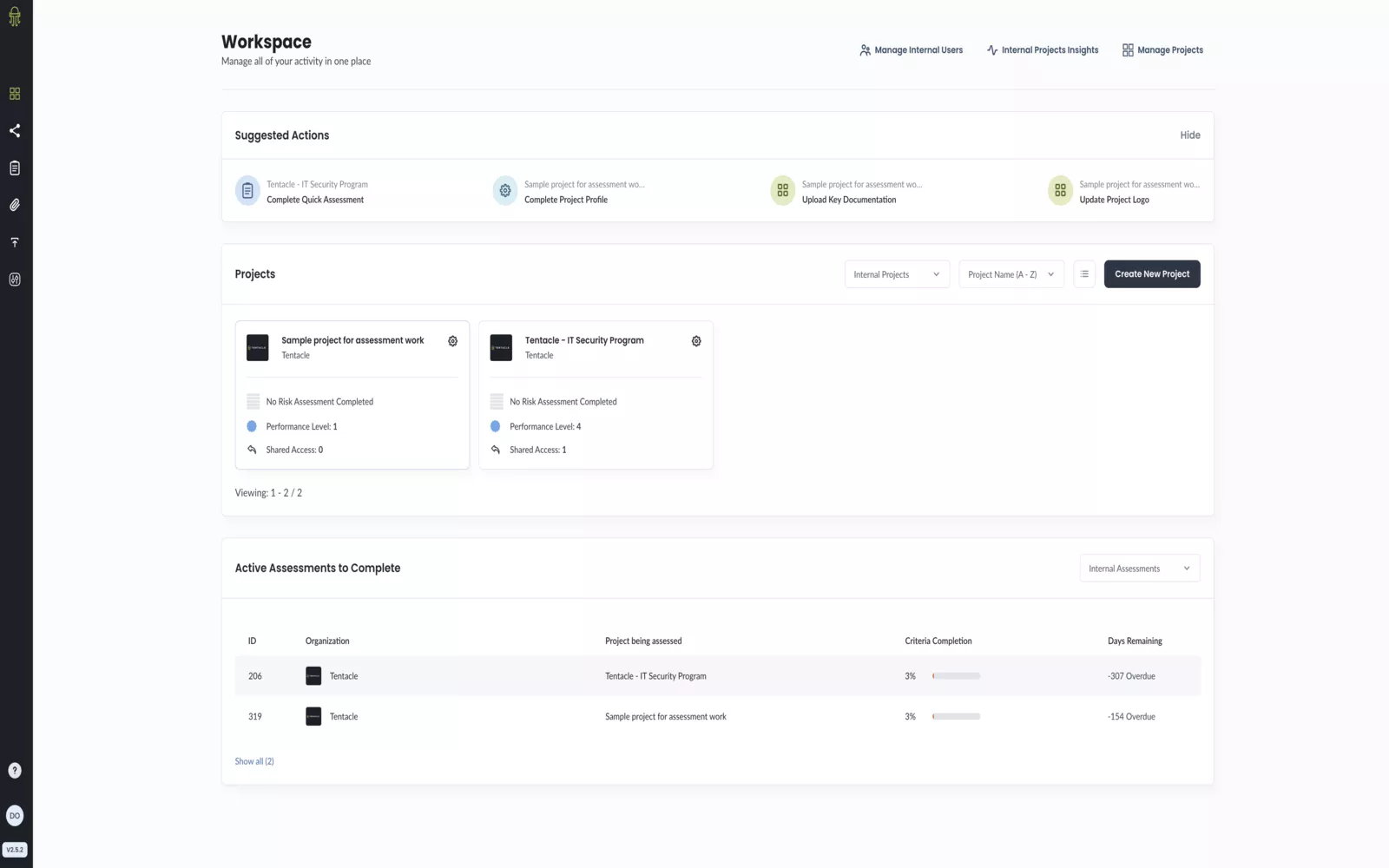Click the question mark help icon

click(15, 771)
